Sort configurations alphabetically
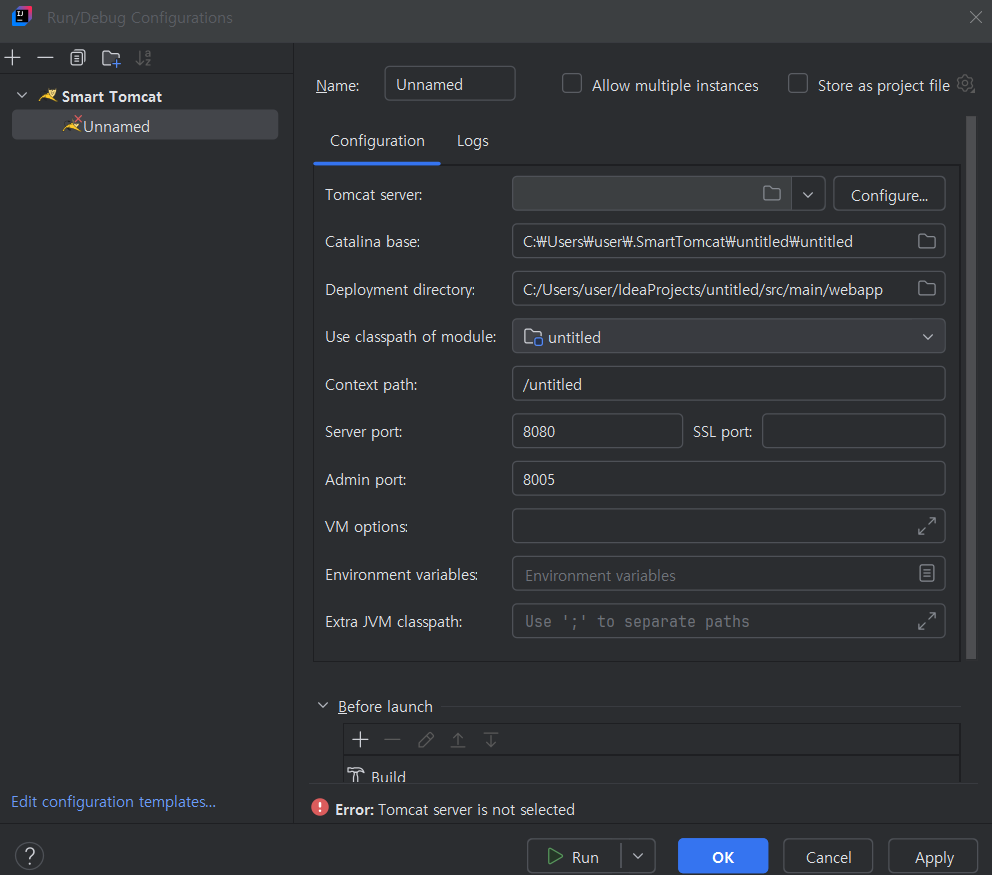This screenshot has height=875, width=992. tap(144, 58)
